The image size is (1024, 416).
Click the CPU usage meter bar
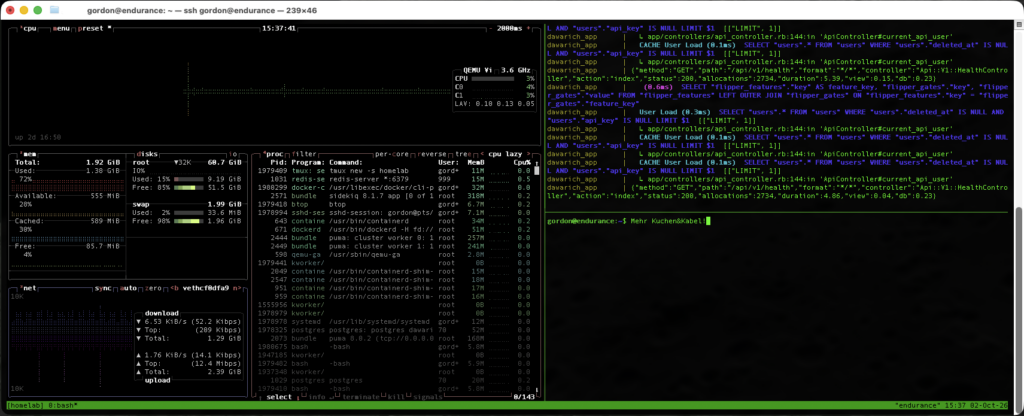click(493, 78)
